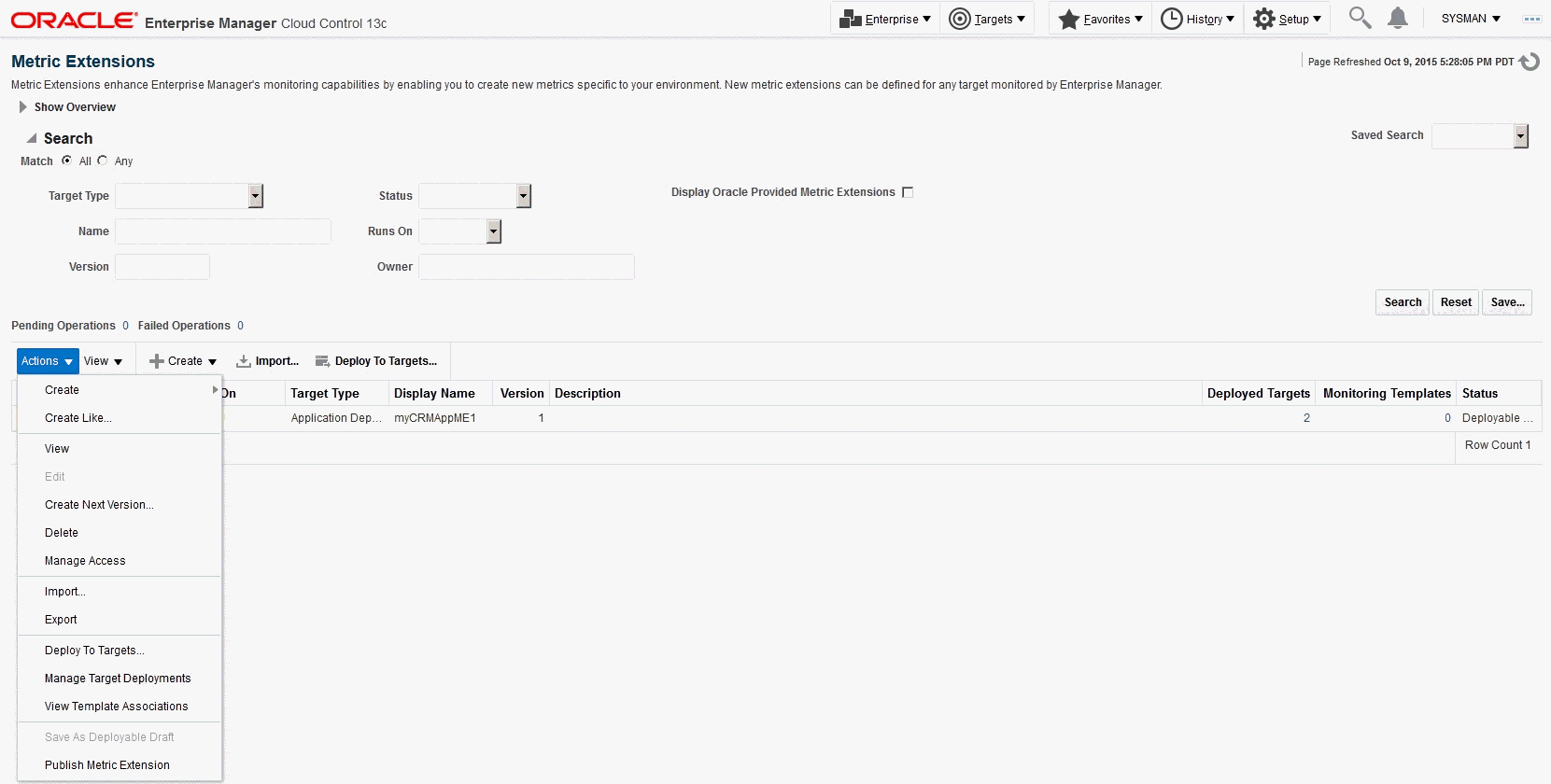Choose Create Like... from Actions menu
This screenshot has height=784, width=1551.
pyautogui.click(x=120, y=418)
